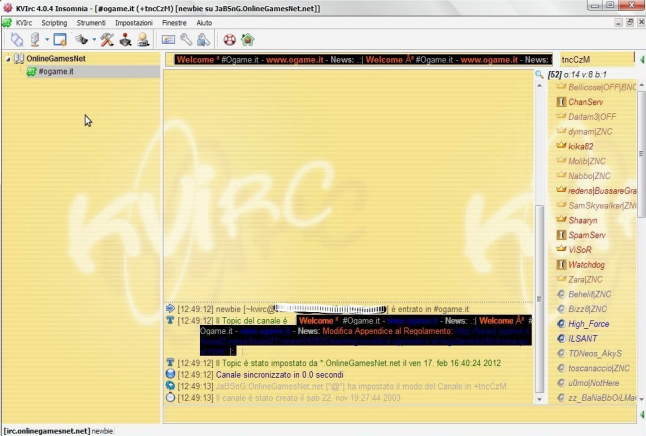Click the green house home icon
Image resolution: width=646 pixels, height=436 pixels.
coord(248,40)
